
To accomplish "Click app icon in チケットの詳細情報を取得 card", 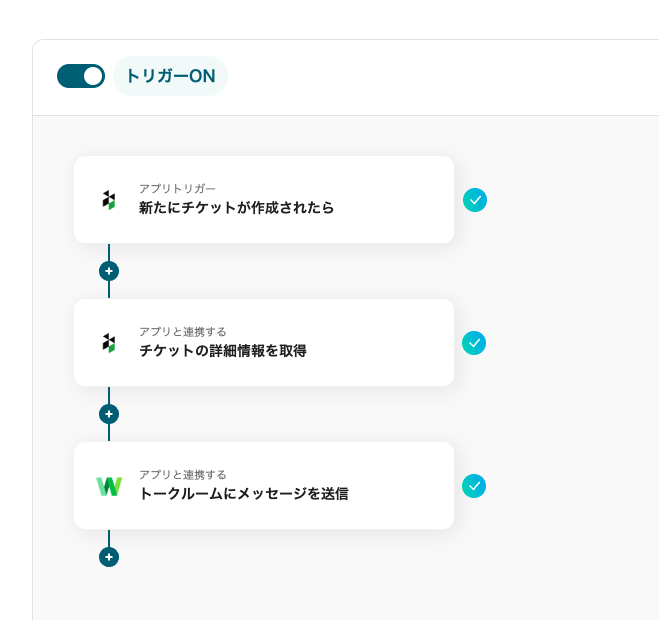I will point(109,343).
